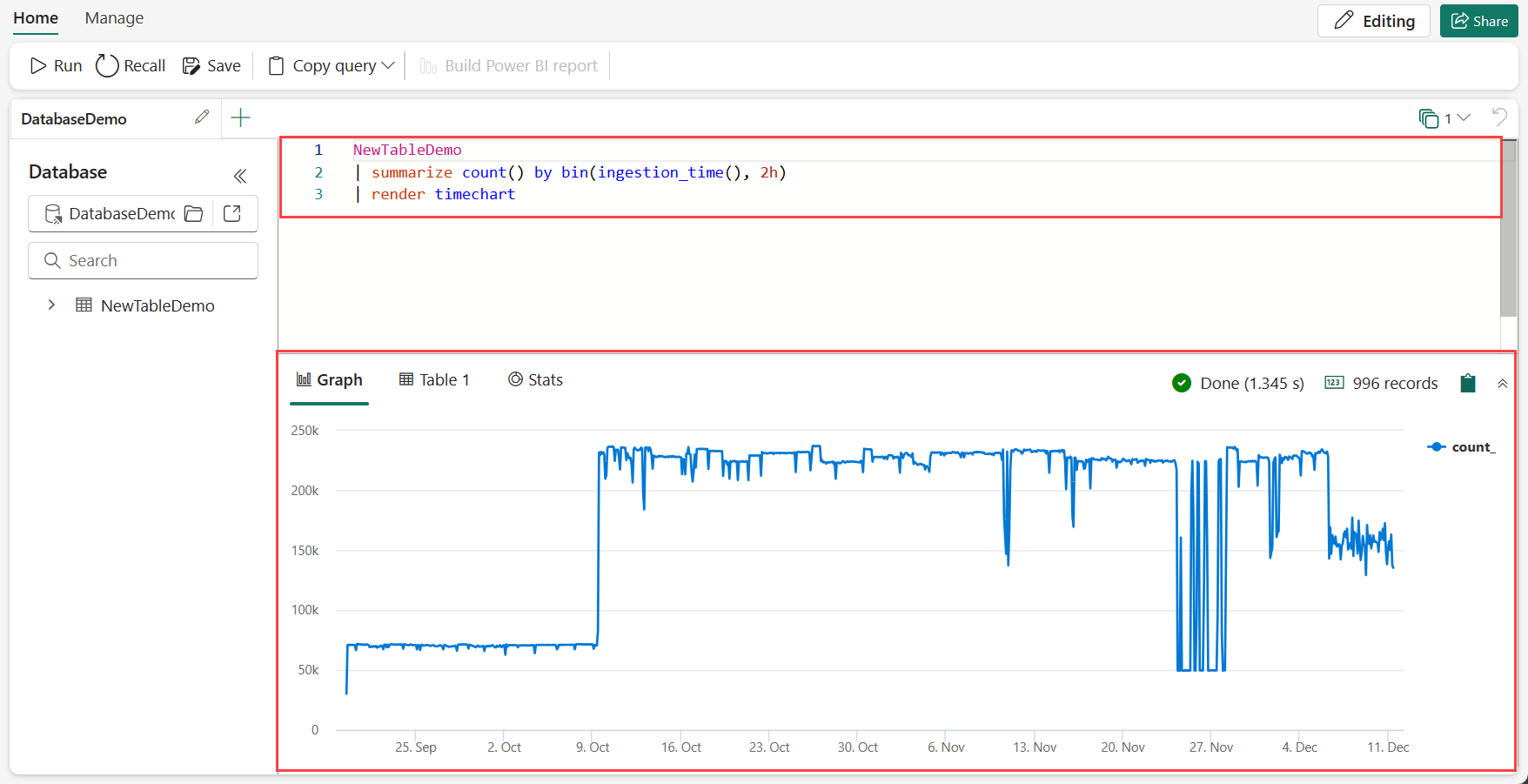Click the 9. Oct axis label

(593, 747)
